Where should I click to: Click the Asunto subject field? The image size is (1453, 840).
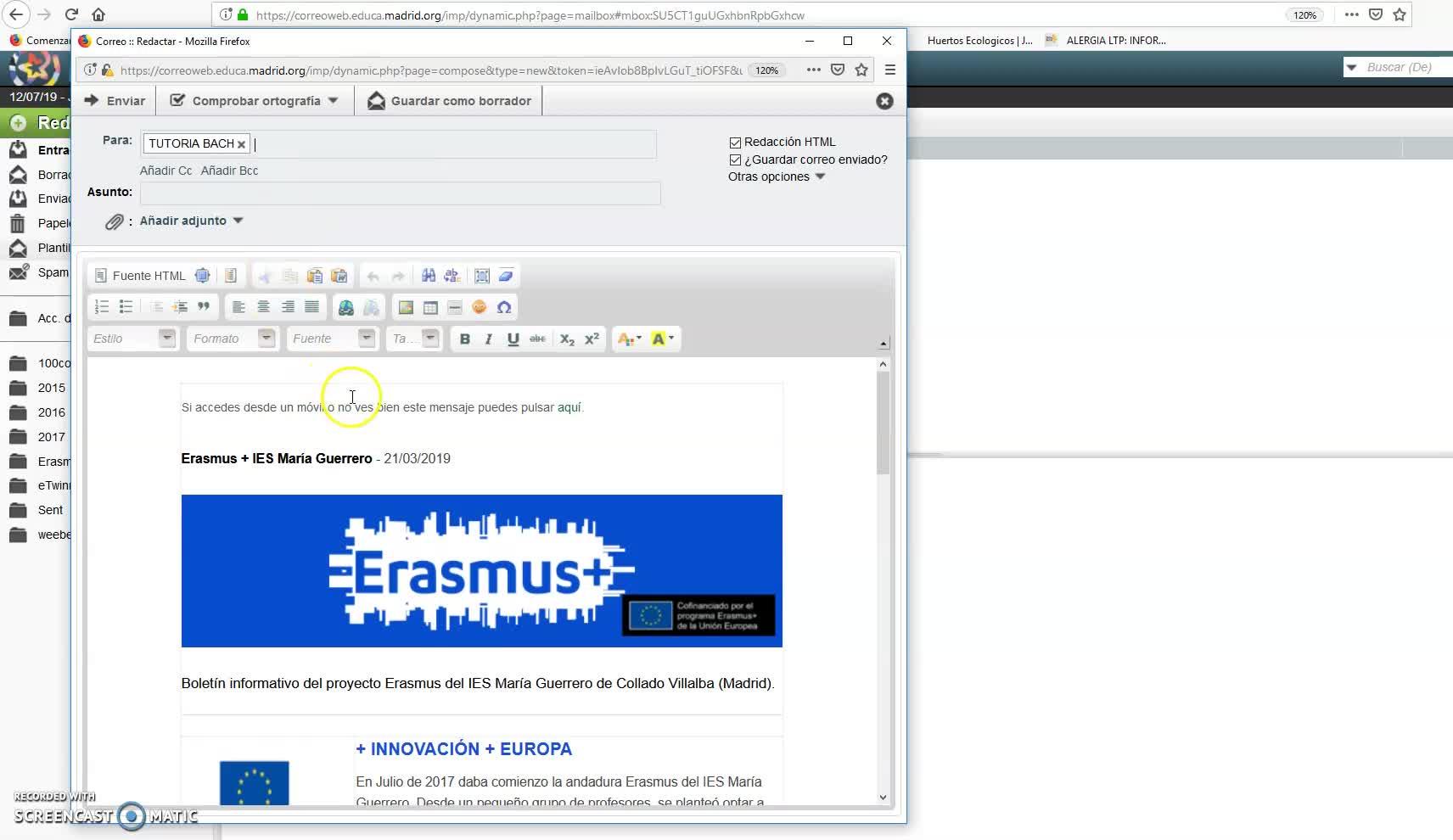pos(400,193)
